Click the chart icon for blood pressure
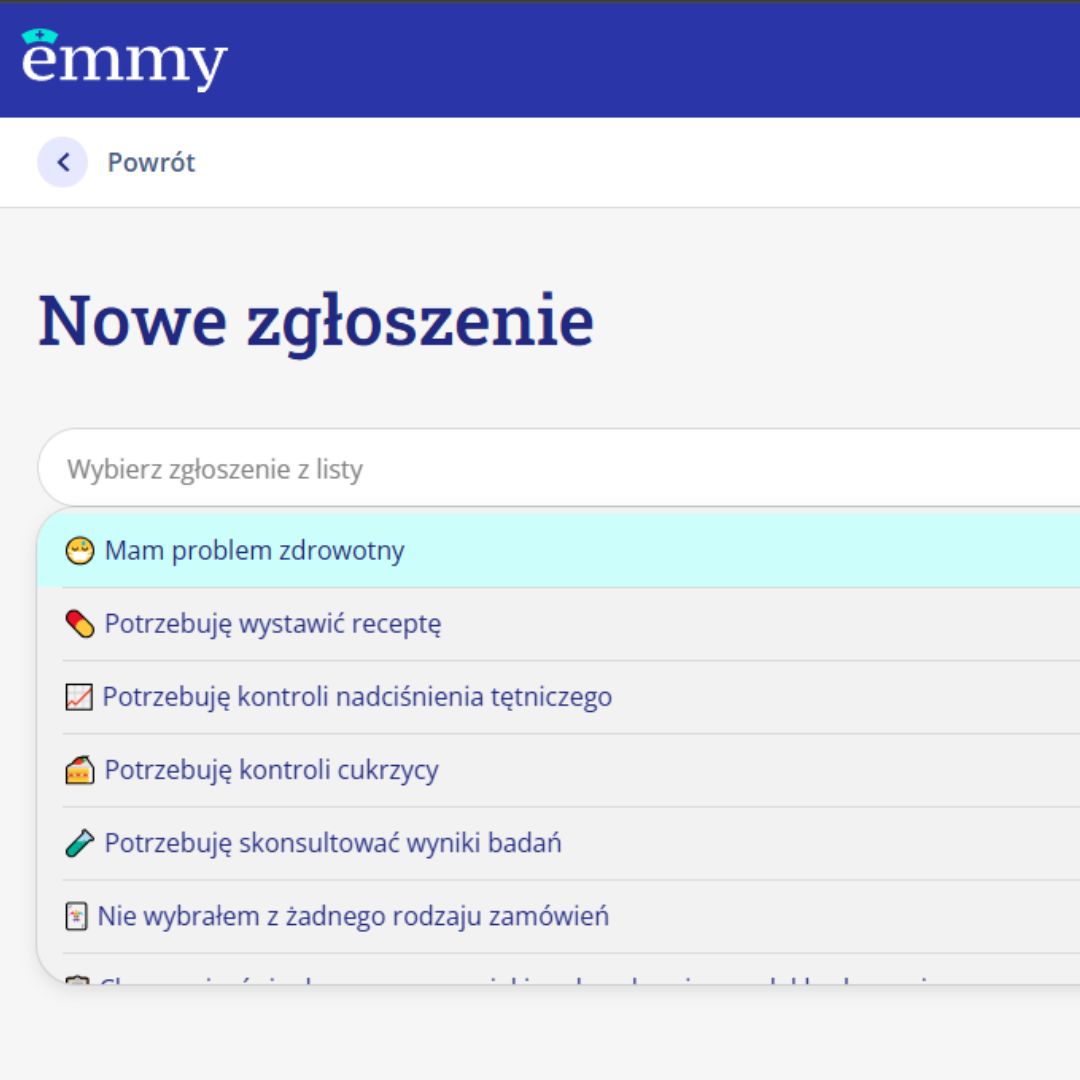Screen dimensions: 1080x1080 tap(79, 697)
